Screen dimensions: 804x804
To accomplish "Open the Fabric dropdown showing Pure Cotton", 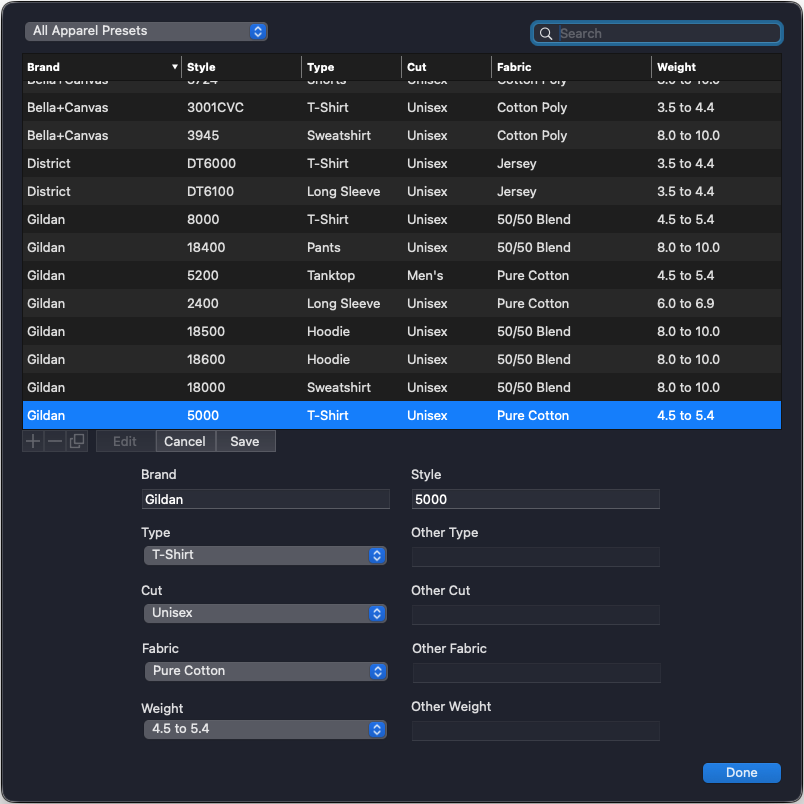I will click(x=265, y=671).
